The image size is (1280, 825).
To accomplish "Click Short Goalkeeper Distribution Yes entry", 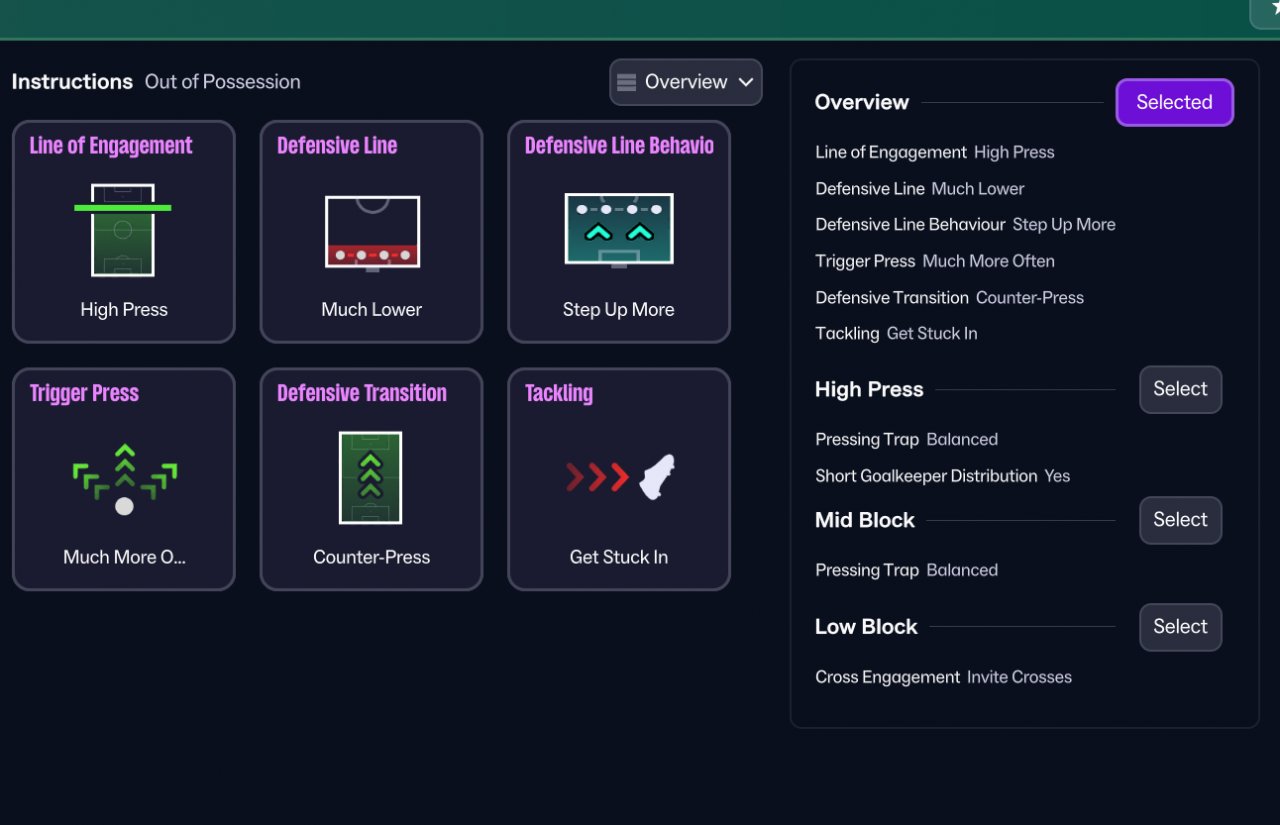I will 942,476.
